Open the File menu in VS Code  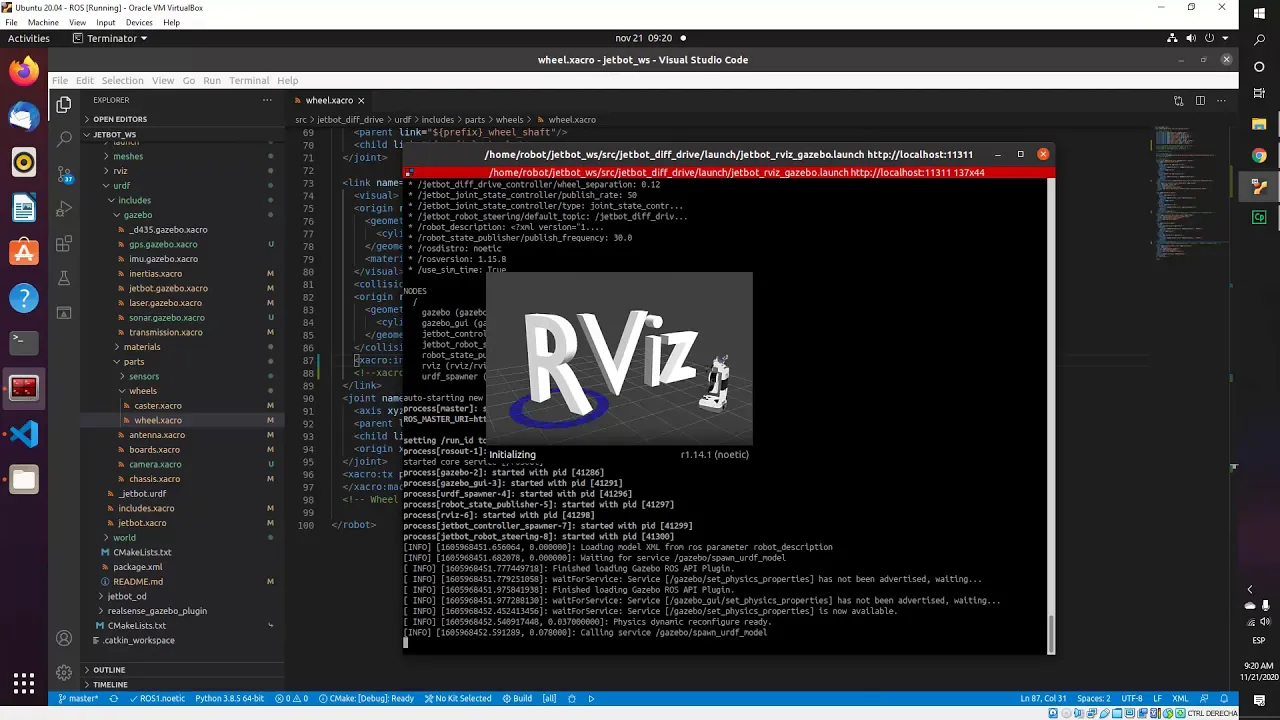click(60, 80)
